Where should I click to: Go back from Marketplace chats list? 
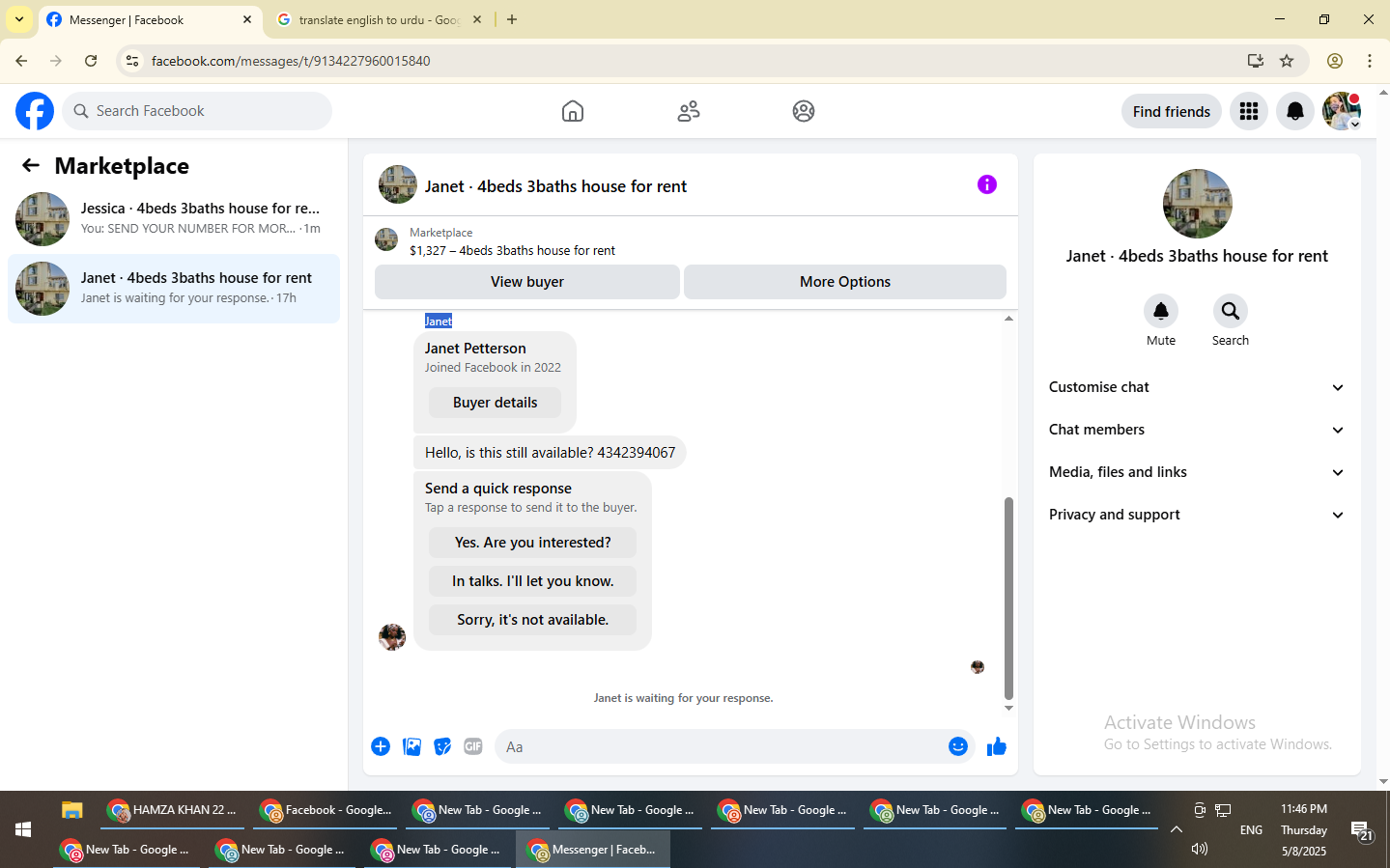pyautogui.click(x=31, y=165)
